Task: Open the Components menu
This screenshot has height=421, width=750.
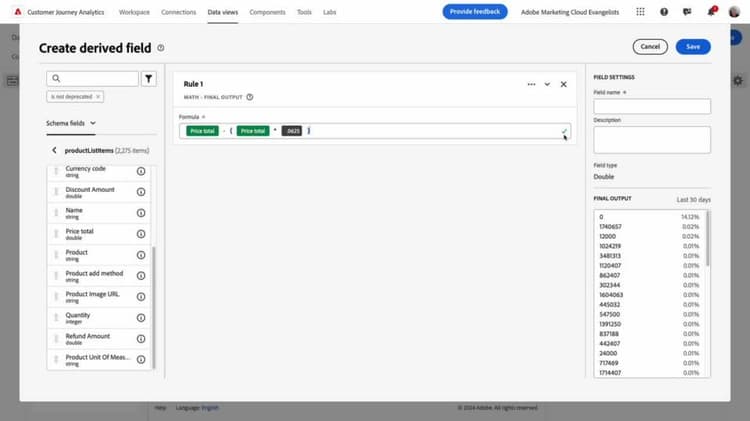Action: coord(267,12)
